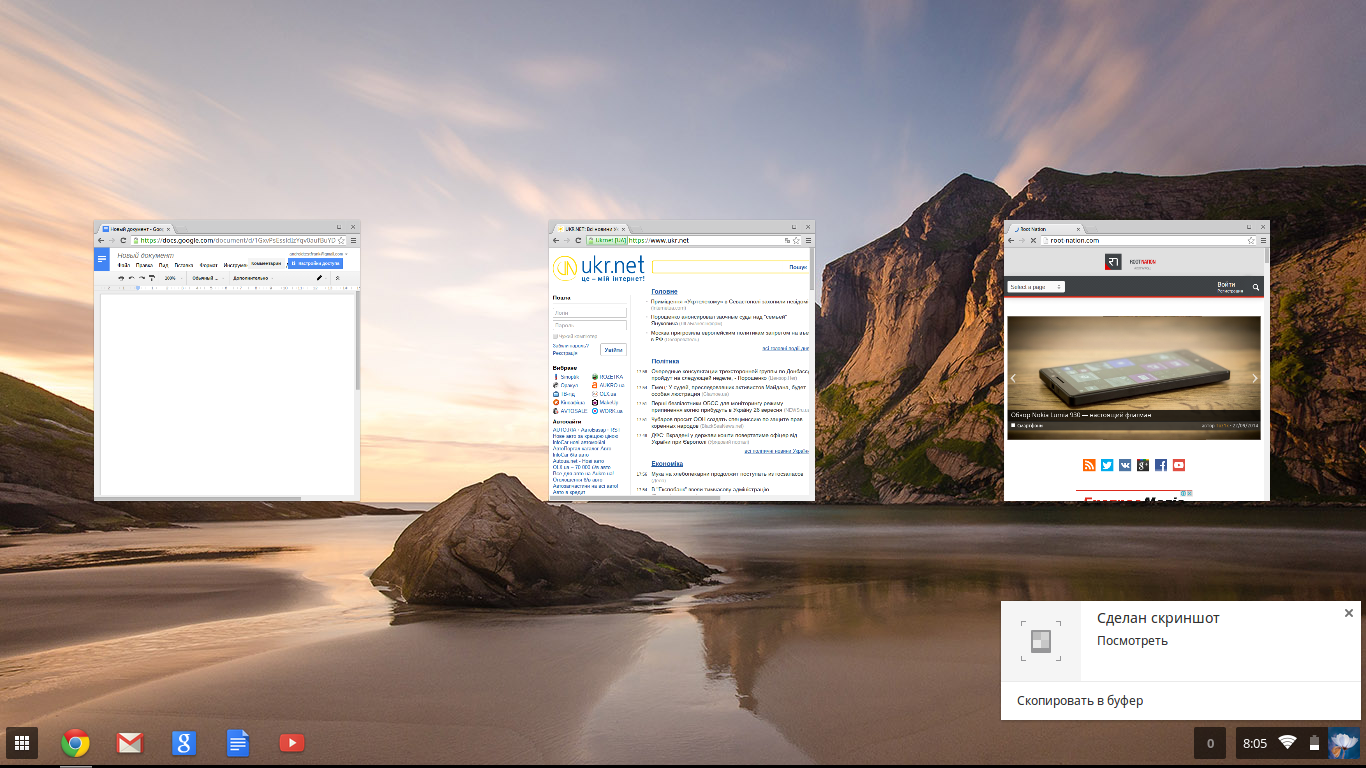Open the 'Головне' news section link
The height and width of the screenshot is (768, 1366).
(x=664, y=291)
